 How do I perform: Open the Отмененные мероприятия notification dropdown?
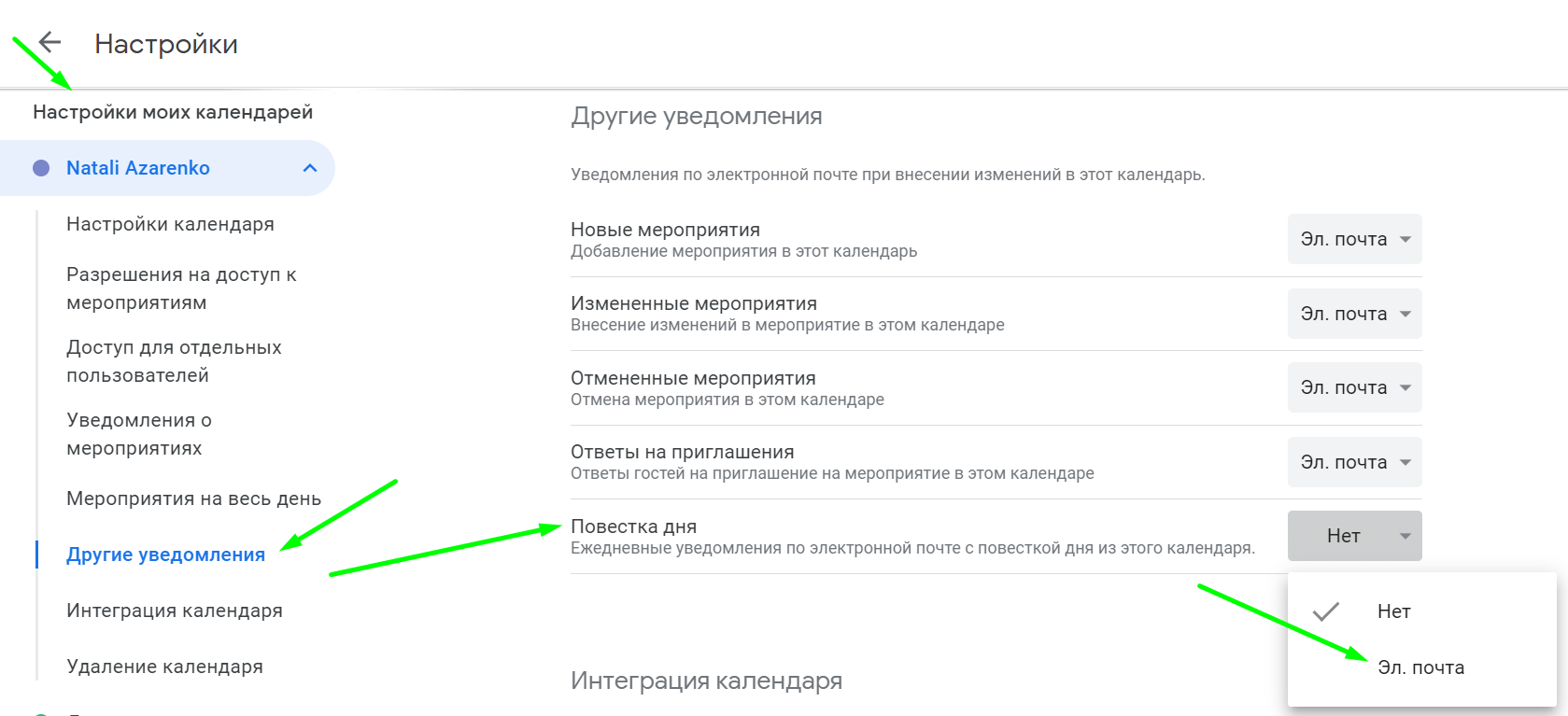point(1354,387)
